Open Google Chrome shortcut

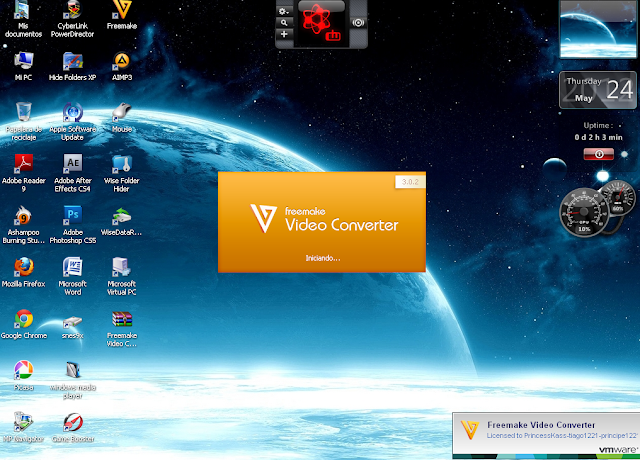pos(23,324)
